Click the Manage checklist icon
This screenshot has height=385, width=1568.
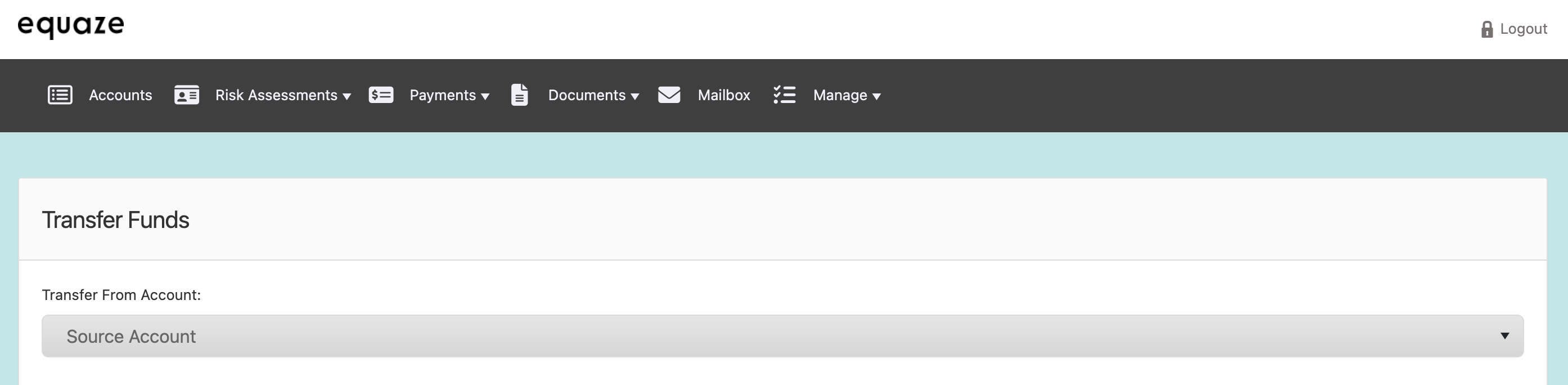(x=785, y=95)
